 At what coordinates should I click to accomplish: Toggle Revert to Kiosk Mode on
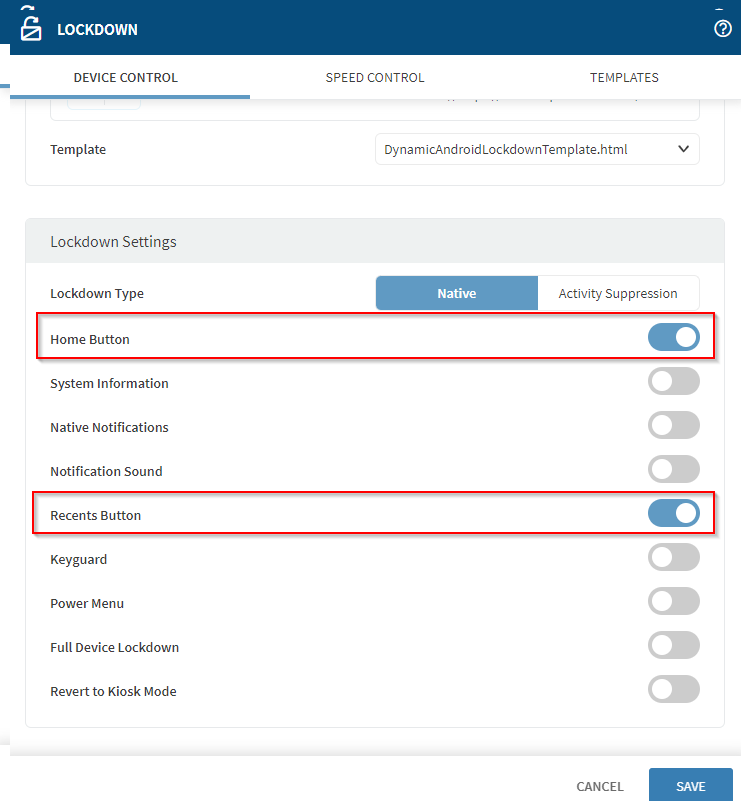[x=674, y=690]
